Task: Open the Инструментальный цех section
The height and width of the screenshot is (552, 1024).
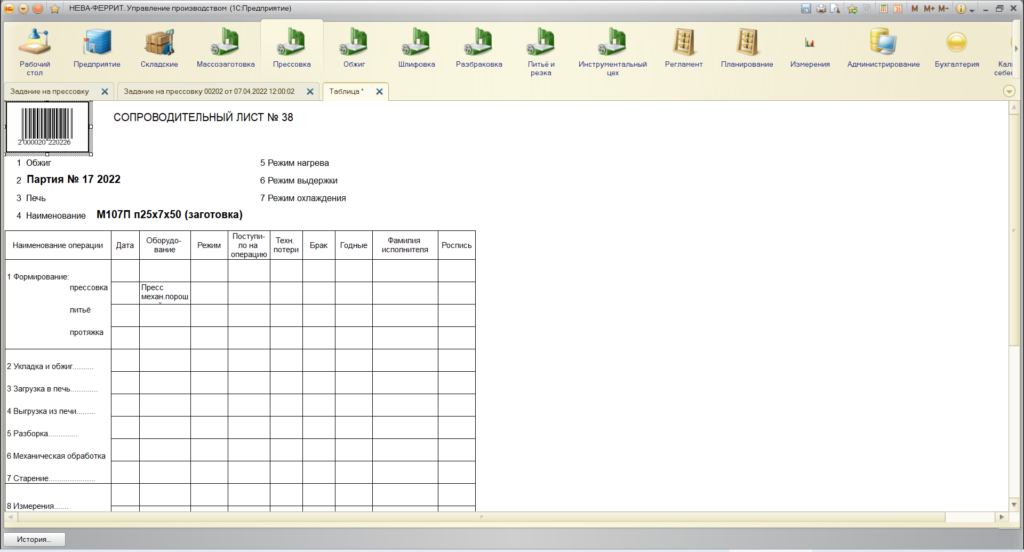Action: coord(612,52)
